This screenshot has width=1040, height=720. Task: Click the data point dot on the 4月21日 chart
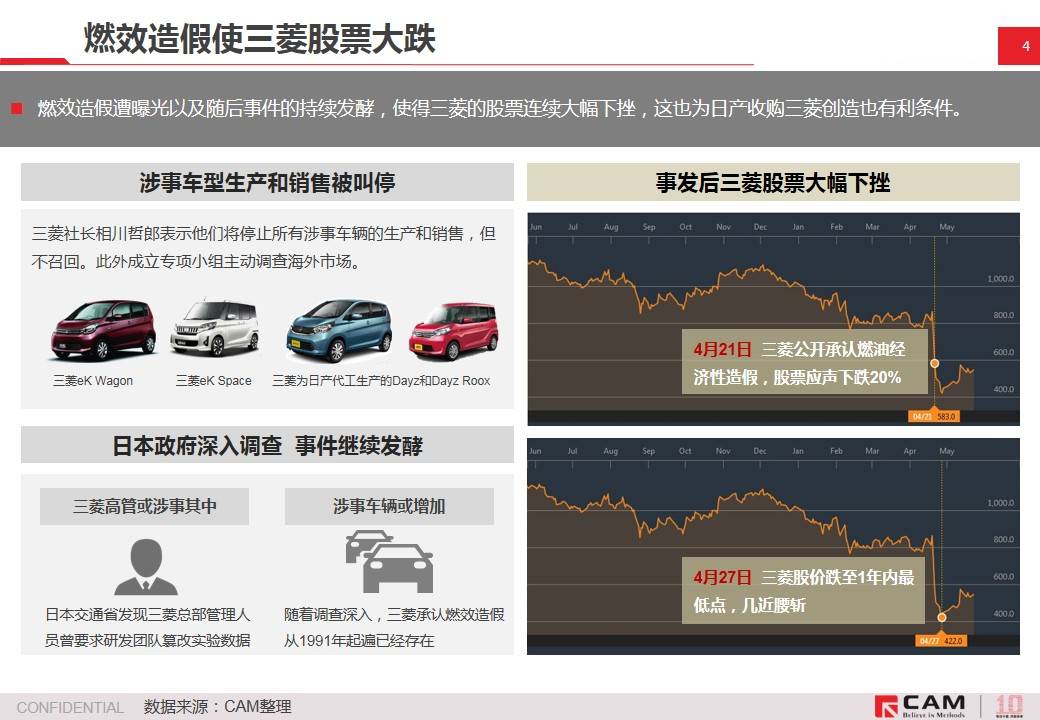click(x=935, y=363)
